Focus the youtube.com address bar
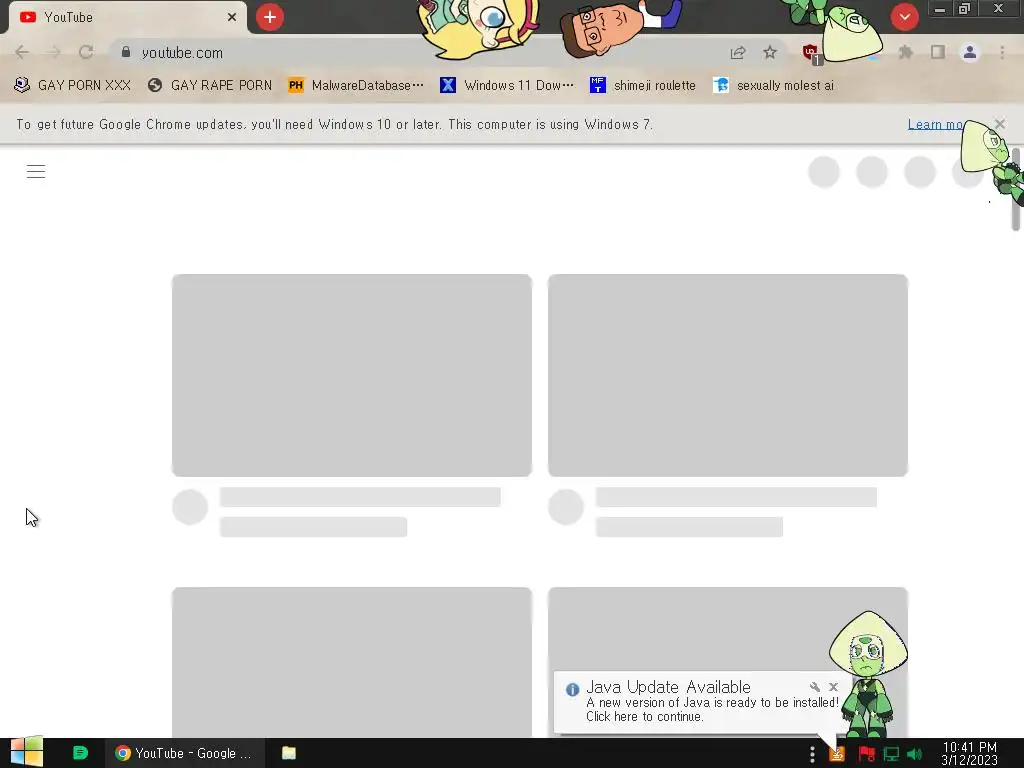Viewport: 1024px width, 768px height. click(x=418, y=52)
